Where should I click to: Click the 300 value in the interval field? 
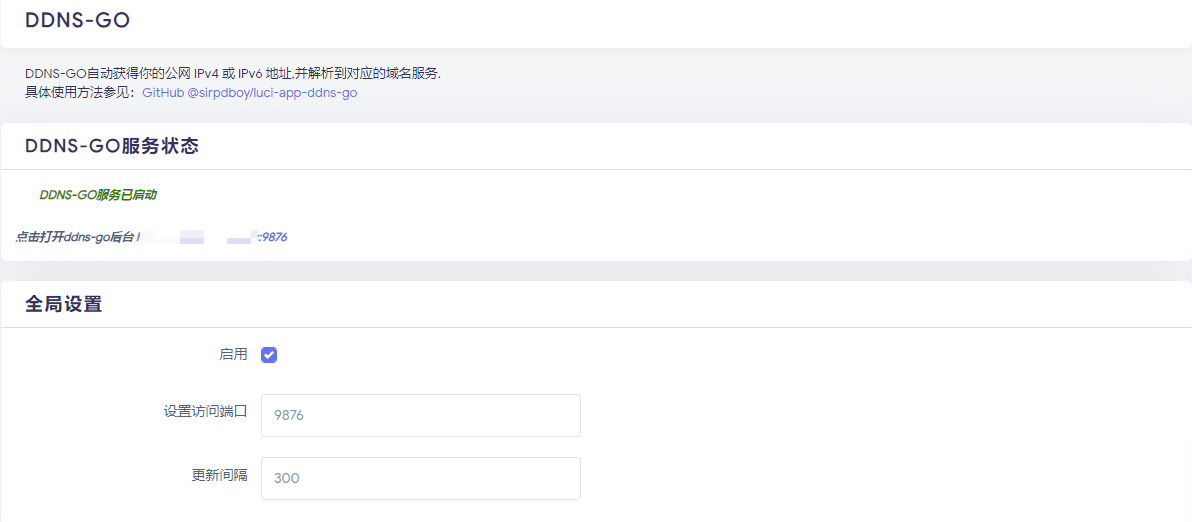(286, 478)
